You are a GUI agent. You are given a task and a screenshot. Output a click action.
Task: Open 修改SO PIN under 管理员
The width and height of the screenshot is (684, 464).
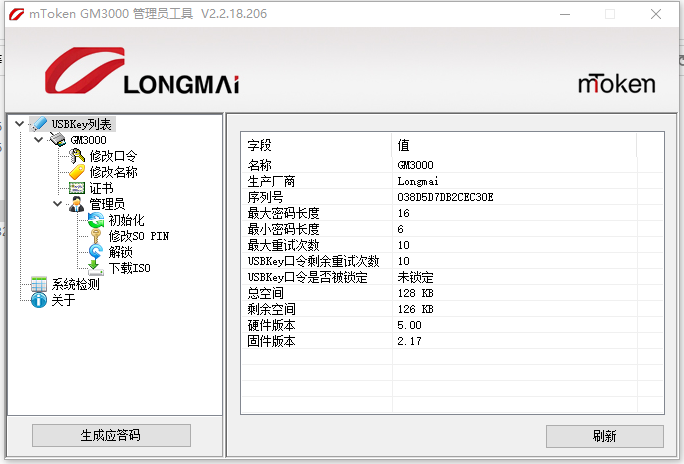139,236
